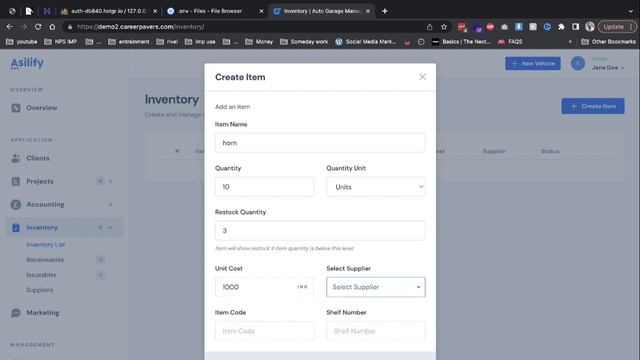This screenshot has height=360, width=640.
Task: Open the Quantity Unit dropdown
Action: (376, 187)
